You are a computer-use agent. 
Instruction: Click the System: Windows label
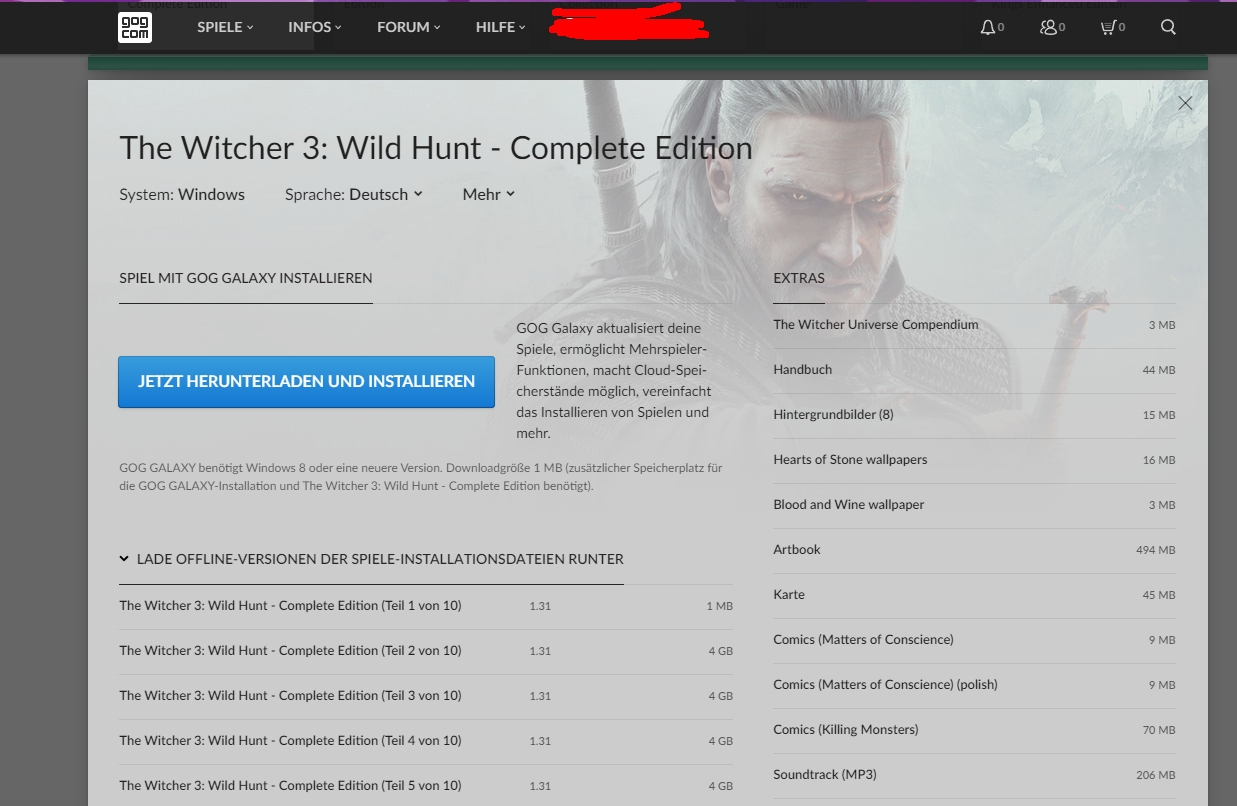(x=182, y=194)
